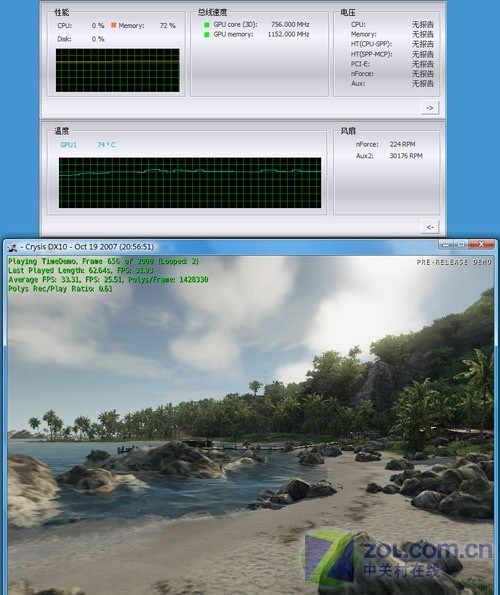The width and height of the screenshot is (500, 595).
Task: Close the Crysis DX10 window
Action: point(481,244)
